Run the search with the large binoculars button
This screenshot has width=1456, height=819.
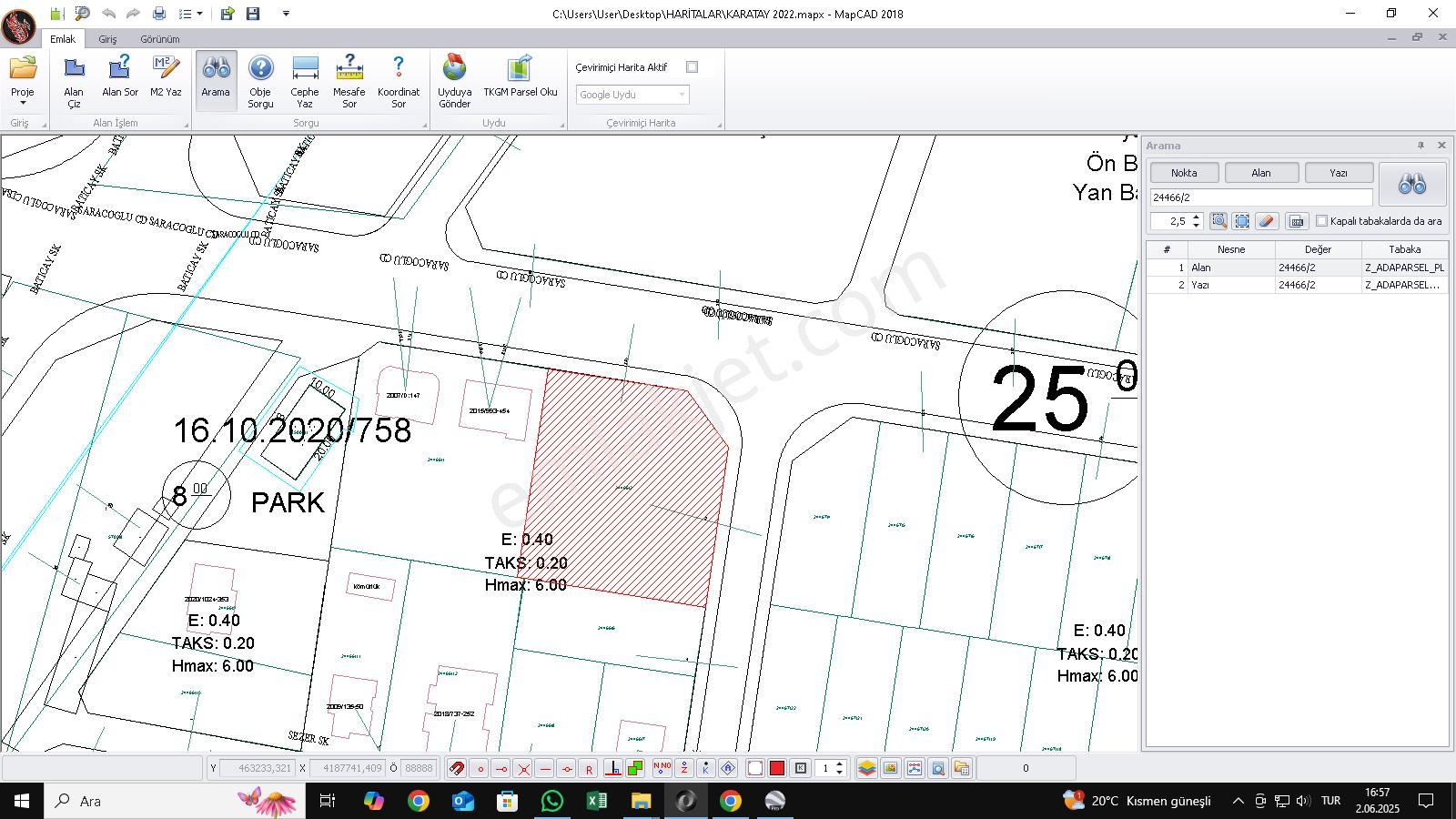pyautogui.click(x=1412, y=185)
